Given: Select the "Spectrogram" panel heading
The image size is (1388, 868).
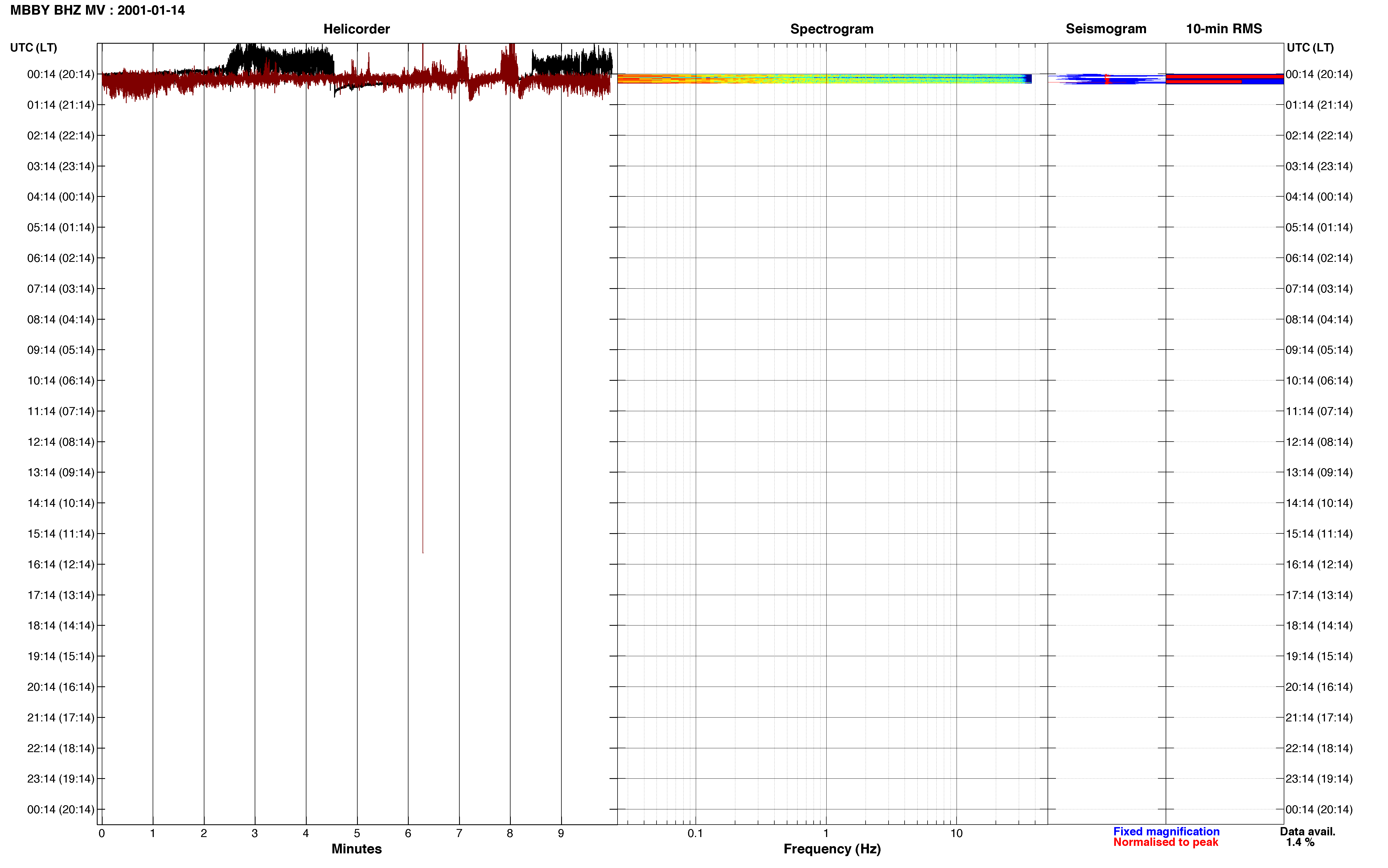Looking at the screenshot, I should tap(832, 29).
